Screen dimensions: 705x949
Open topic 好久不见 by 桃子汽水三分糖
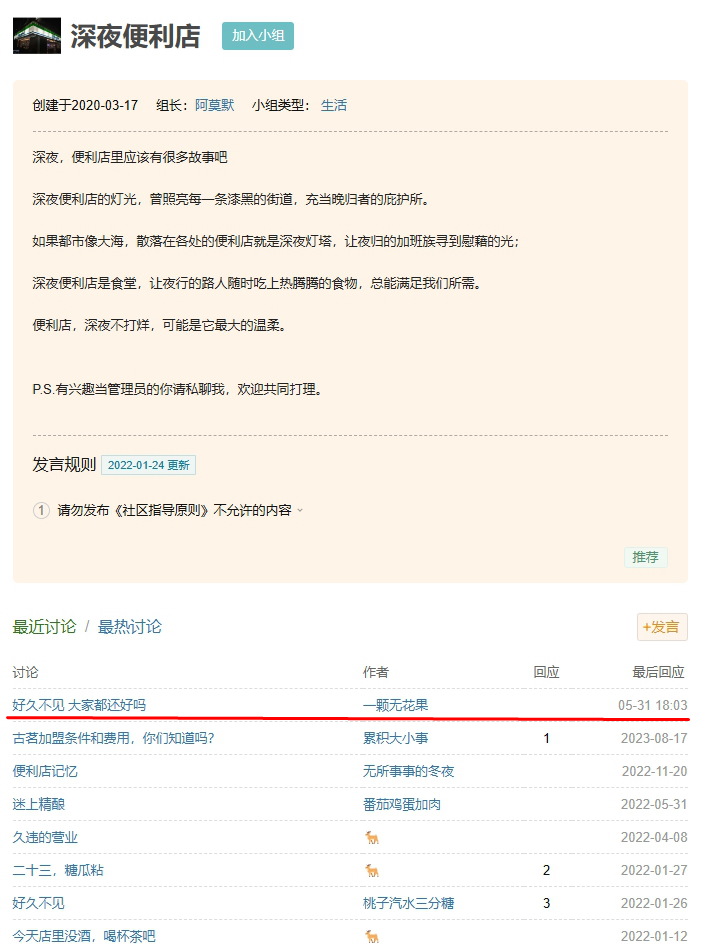[x=38, y=904]
